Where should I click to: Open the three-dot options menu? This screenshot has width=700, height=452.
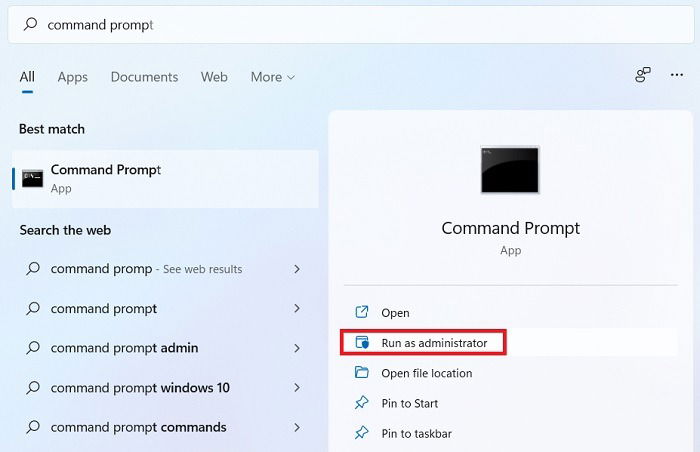pyautogui.click(x=677, y=75)
